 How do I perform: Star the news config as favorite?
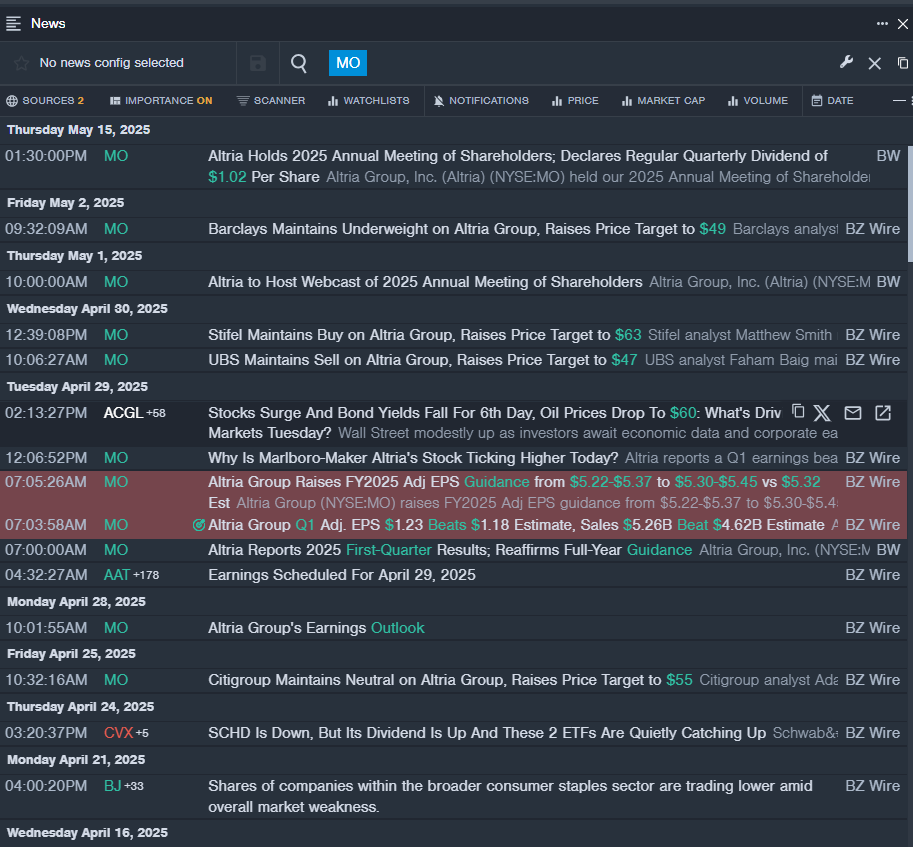pos(22,63)
